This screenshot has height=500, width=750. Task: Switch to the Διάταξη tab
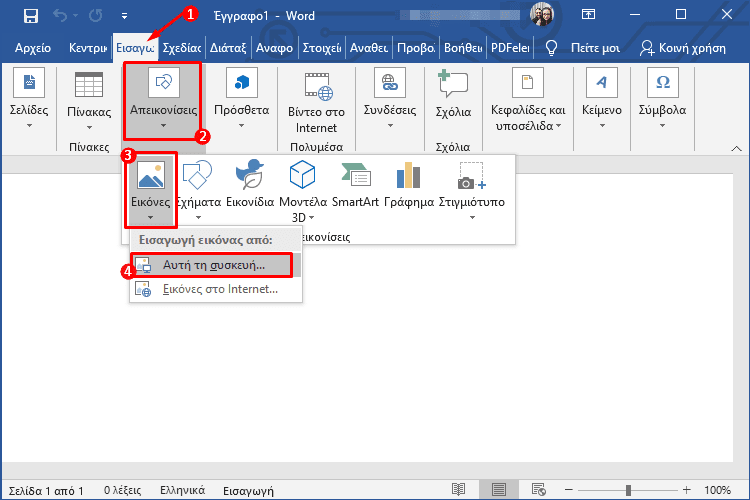tap(228, 48)
